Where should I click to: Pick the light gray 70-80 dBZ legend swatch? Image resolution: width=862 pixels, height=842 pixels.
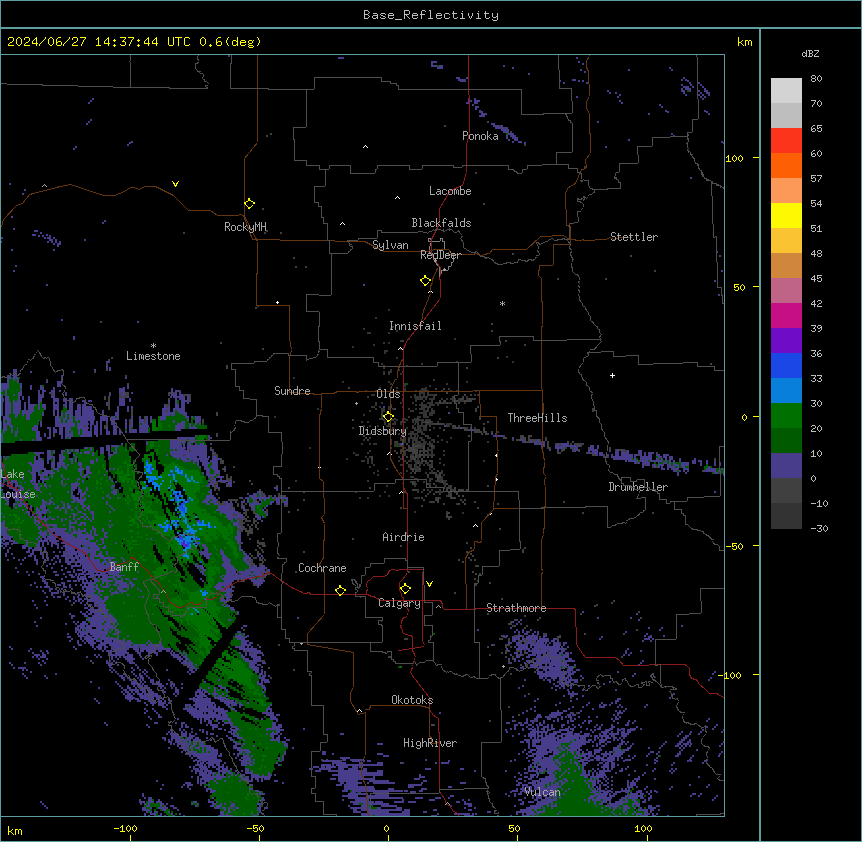click(786, 91)
